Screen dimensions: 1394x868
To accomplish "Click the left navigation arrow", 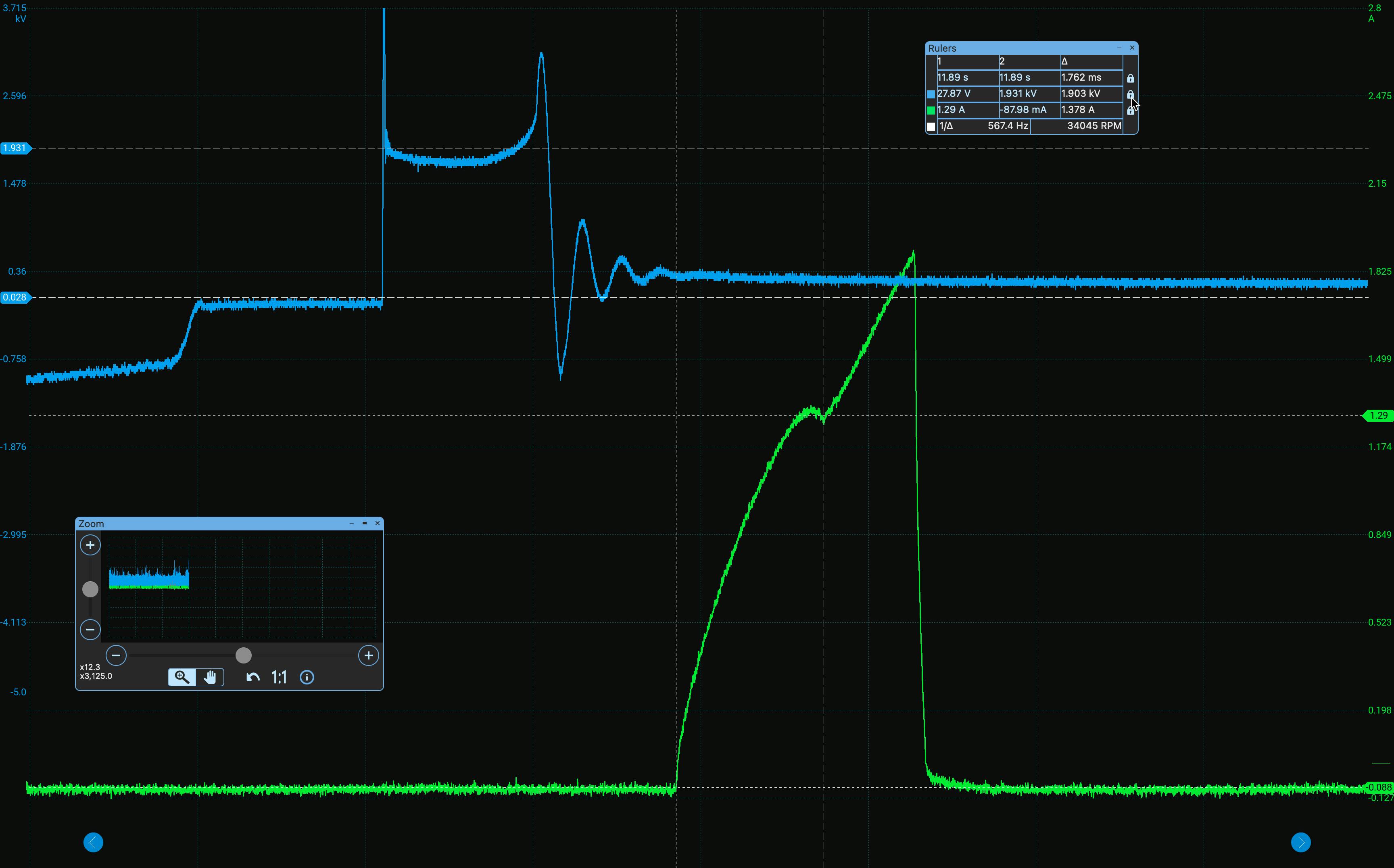I will click(x=93, y=842).
